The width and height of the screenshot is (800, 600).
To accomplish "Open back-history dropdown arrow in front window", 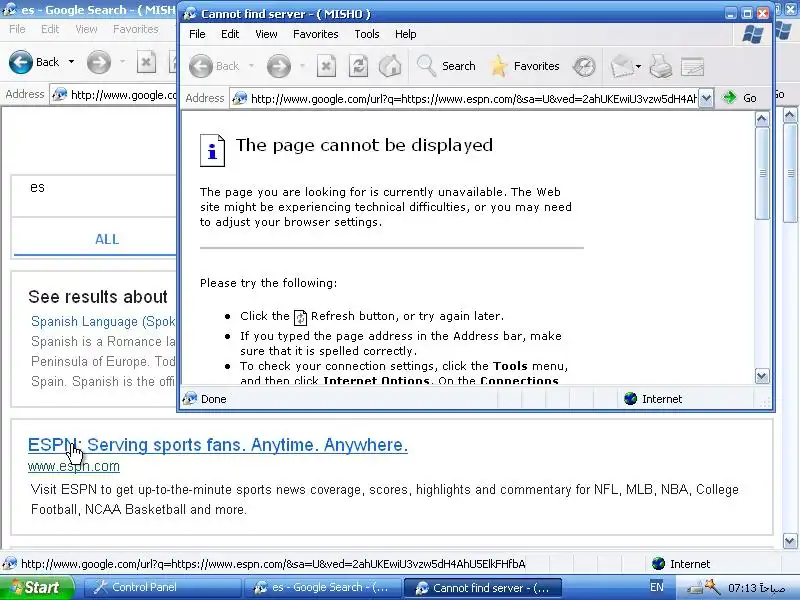I will pyautogui.click(x=251, y=66).
